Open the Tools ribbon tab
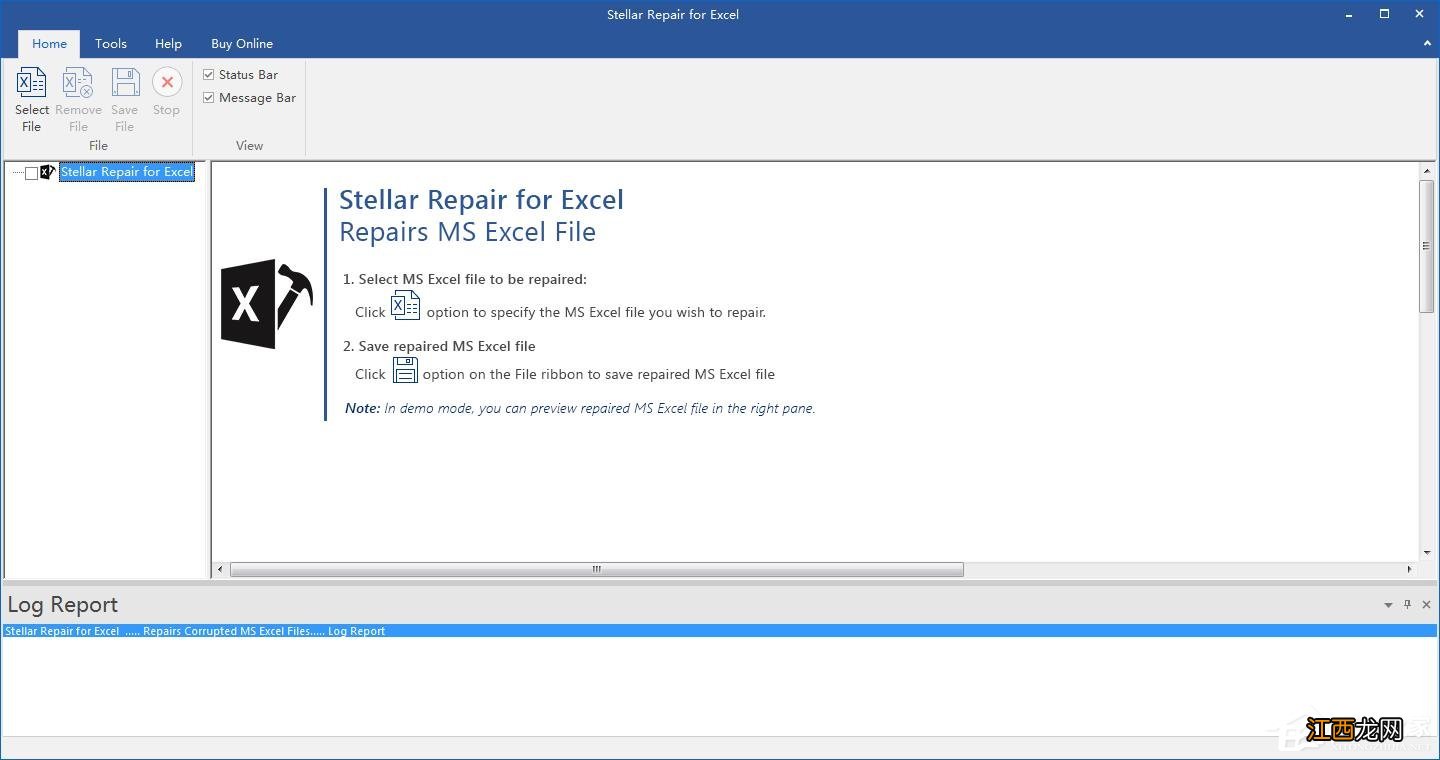The width and height of the screenshot is (1440, 760). (111, 44)
